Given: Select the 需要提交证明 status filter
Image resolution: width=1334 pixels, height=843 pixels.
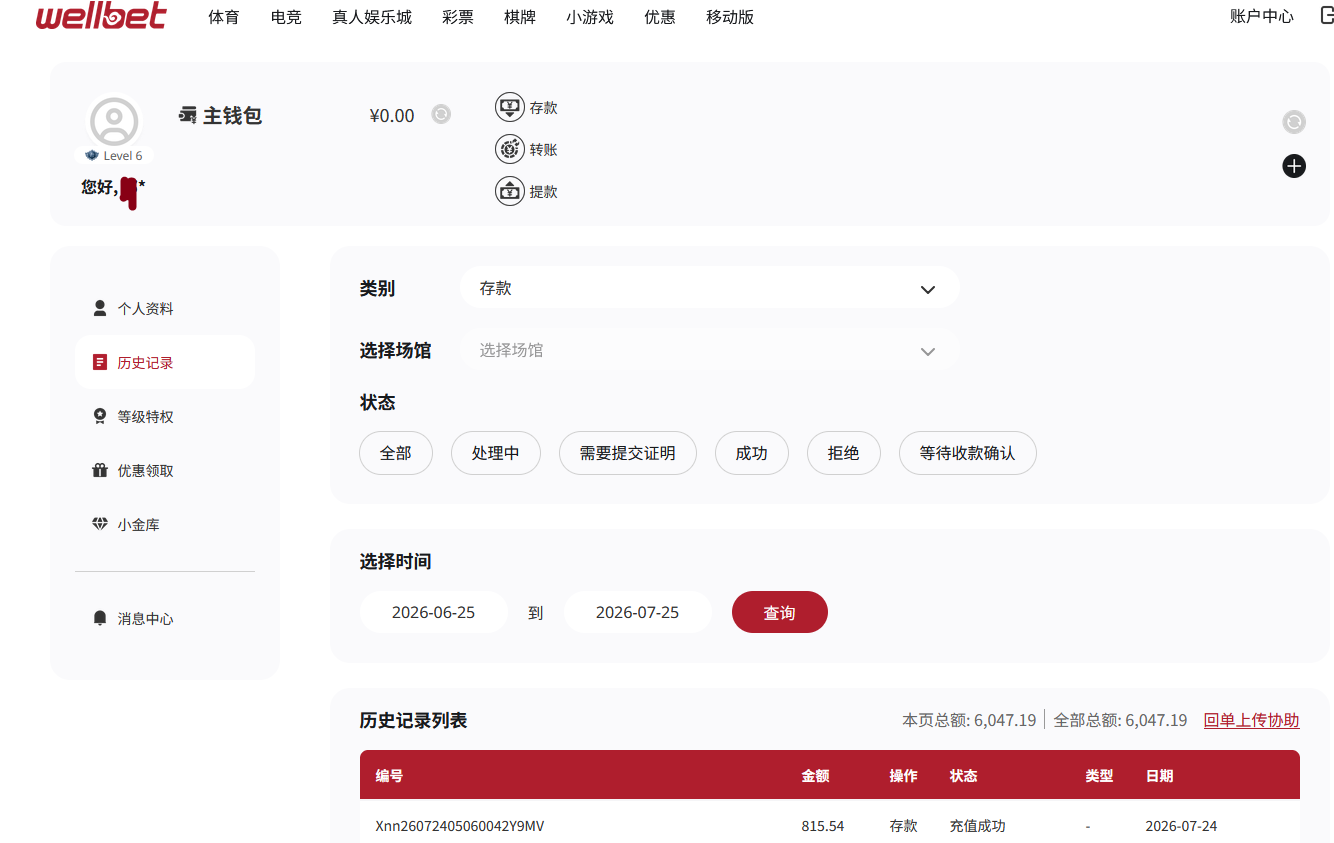Looking at the screenshot, I should 628,453.
